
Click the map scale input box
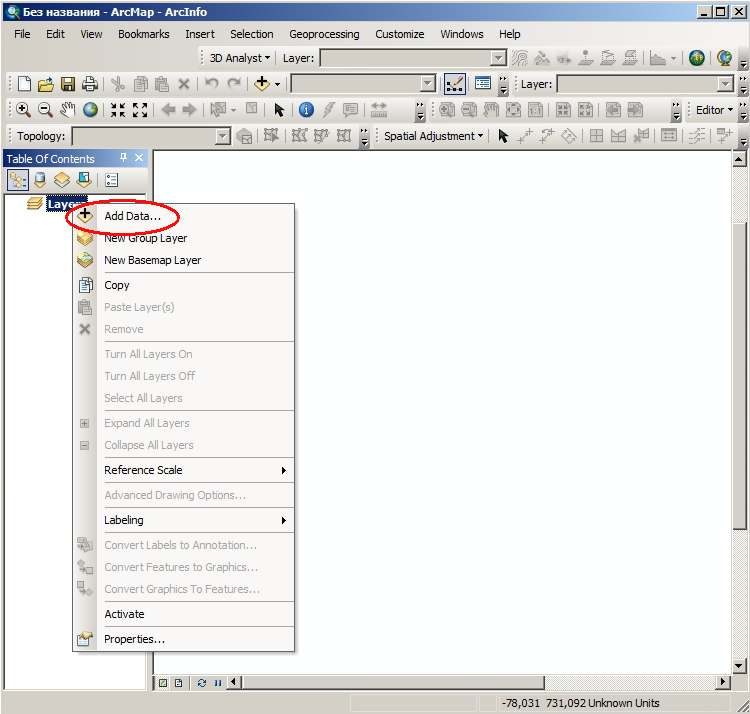(x=364, y=84)
